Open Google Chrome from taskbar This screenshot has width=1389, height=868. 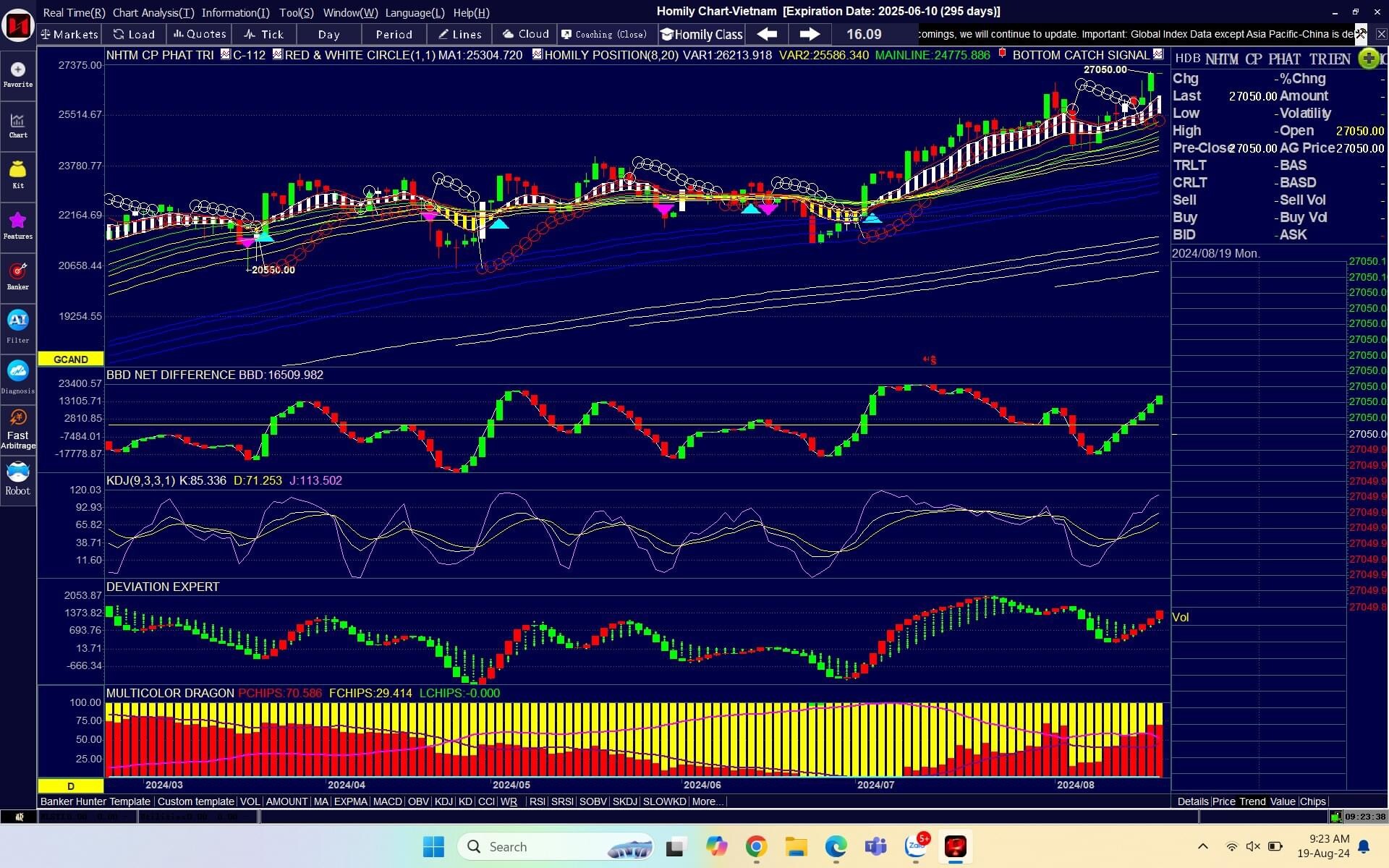coord(756,846)
